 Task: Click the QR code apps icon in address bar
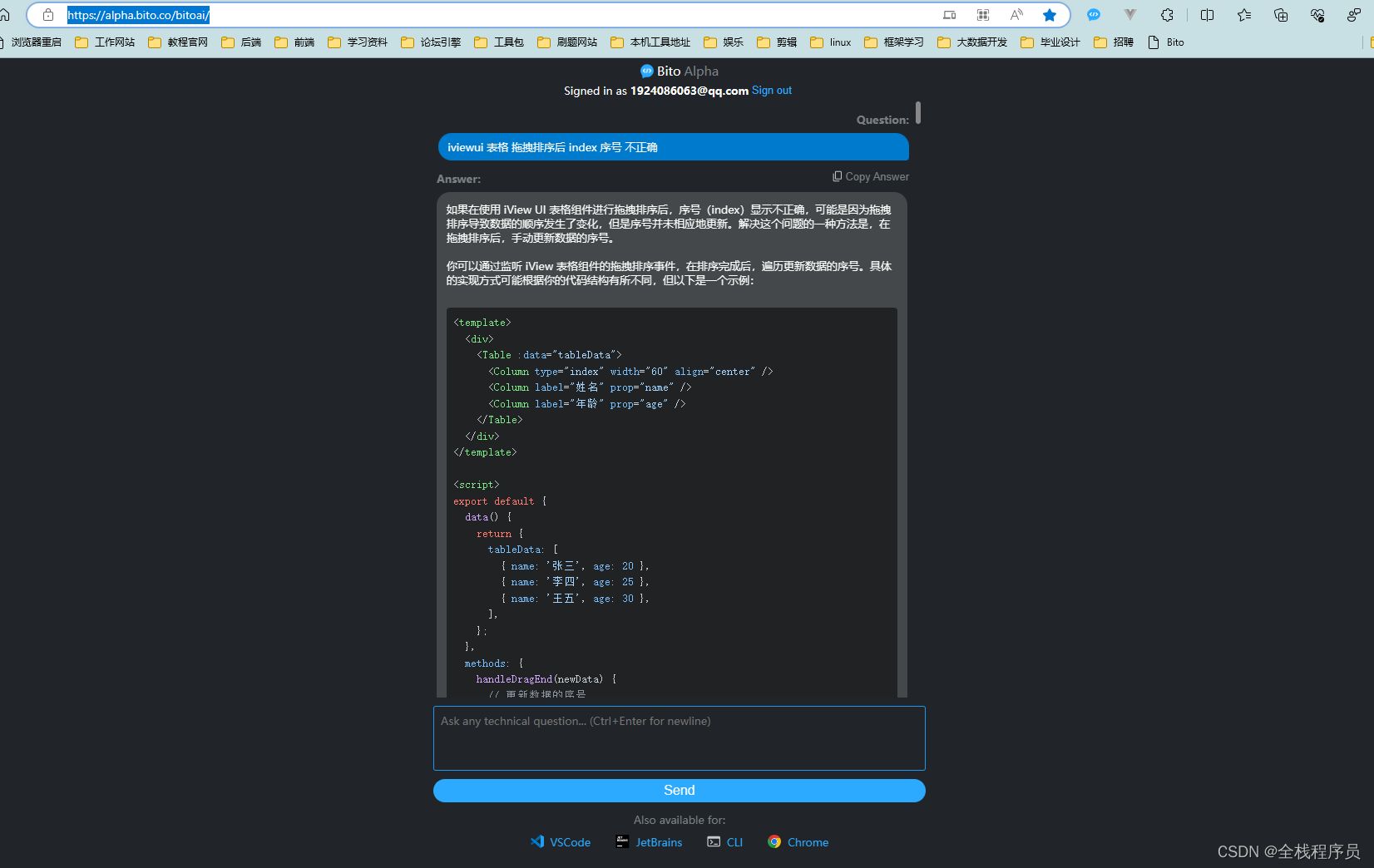click(x=983, y=15)
